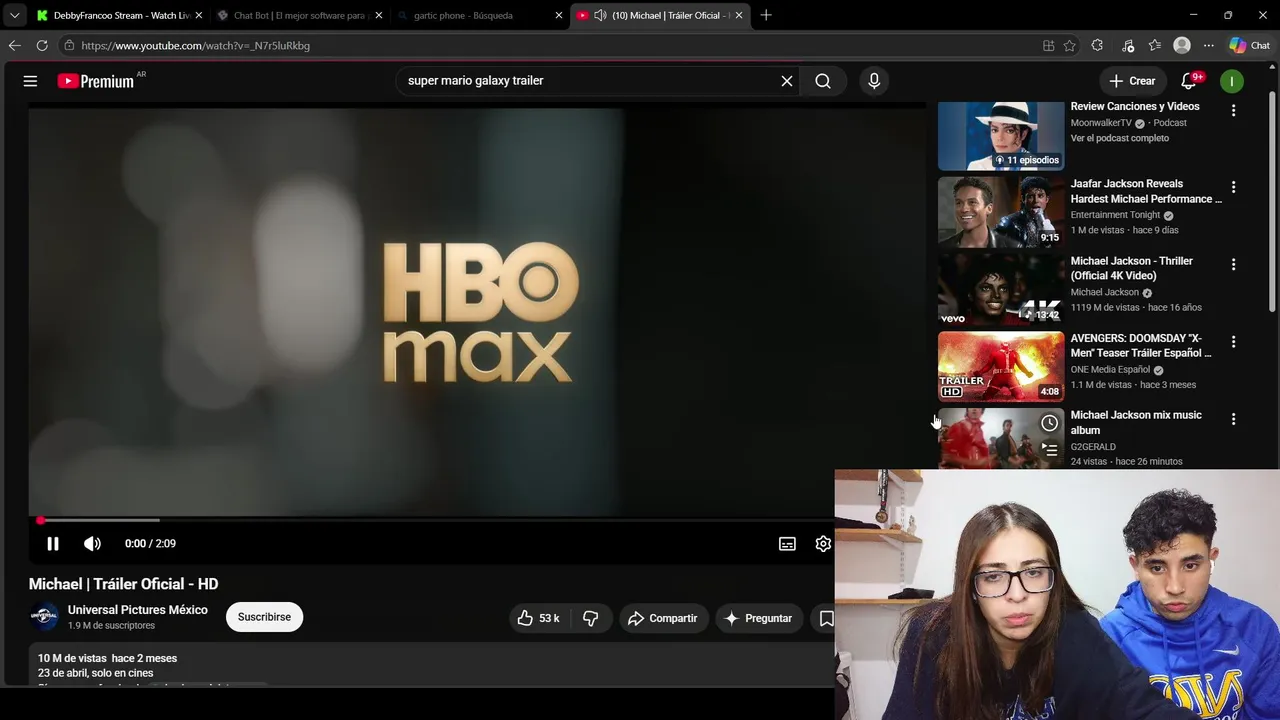1280x720 pixels.
Task: Add page to favorites star
Action: (1070, 45)
